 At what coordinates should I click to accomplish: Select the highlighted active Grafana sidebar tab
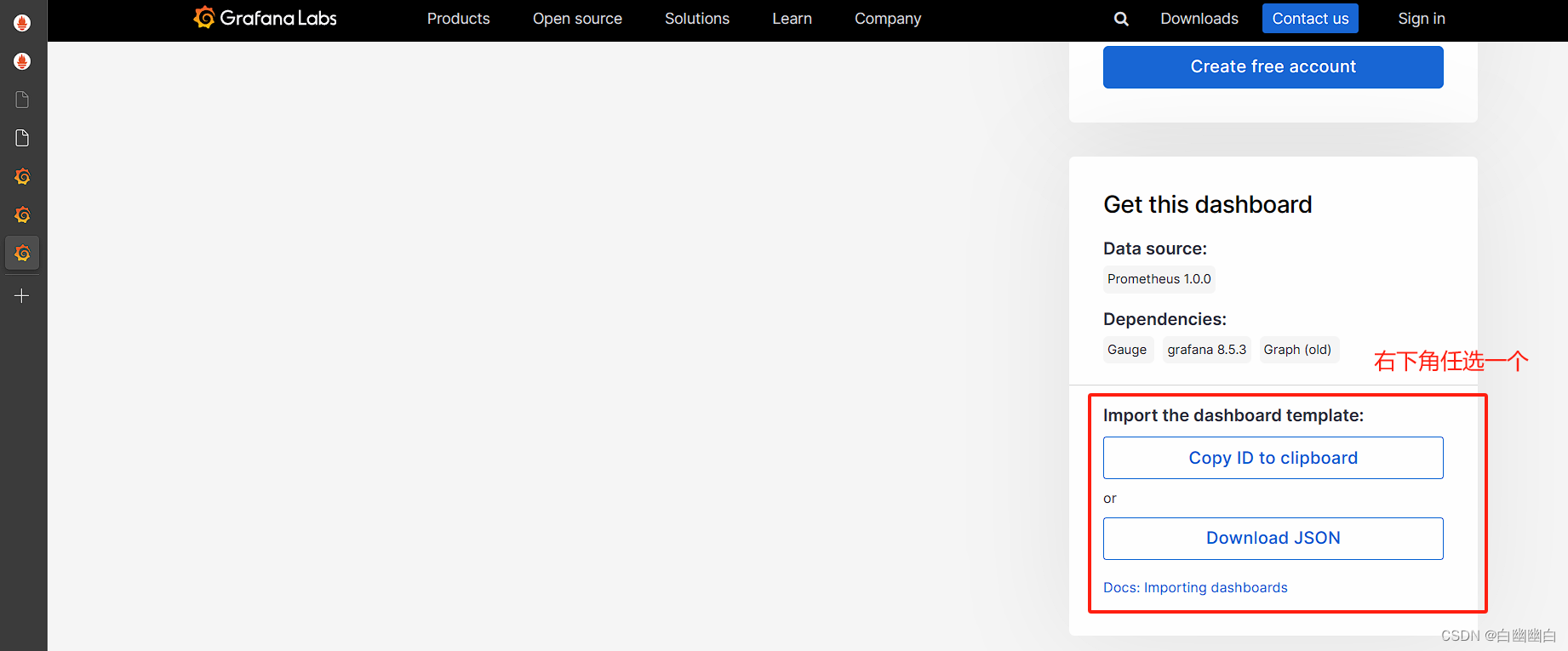pos(22,253)
